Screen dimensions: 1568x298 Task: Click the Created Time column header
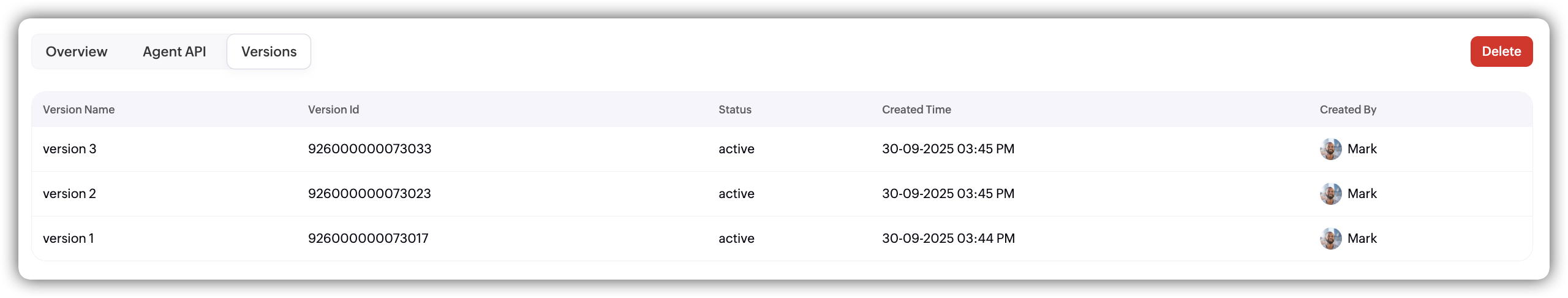pyautogui.click(x=916, y=110)
